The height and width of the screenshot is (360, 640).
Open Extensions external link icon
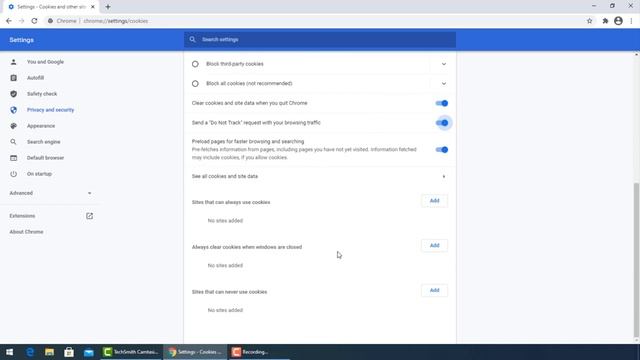89,216
